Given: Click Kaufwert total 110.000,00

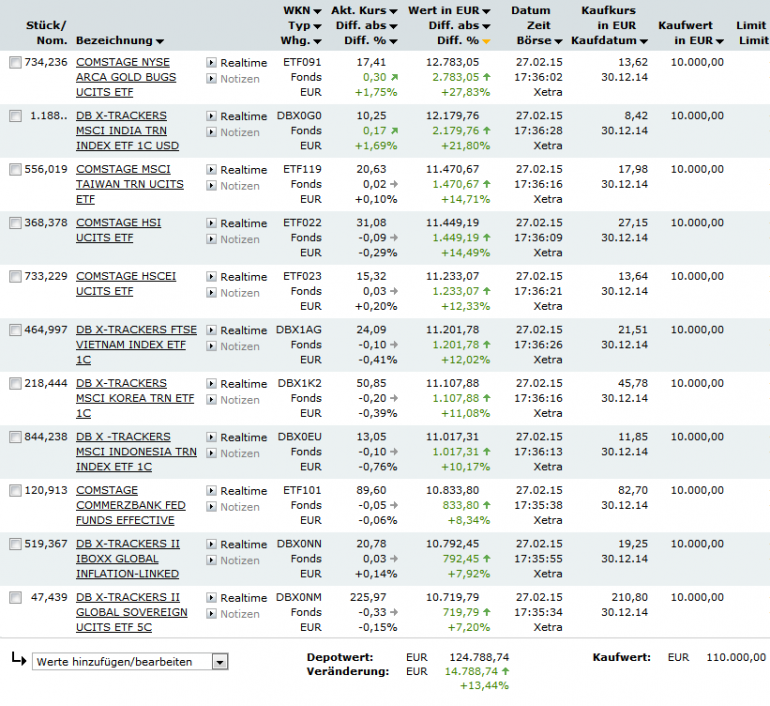Looking at the screenshot, I should pos(736,657).
